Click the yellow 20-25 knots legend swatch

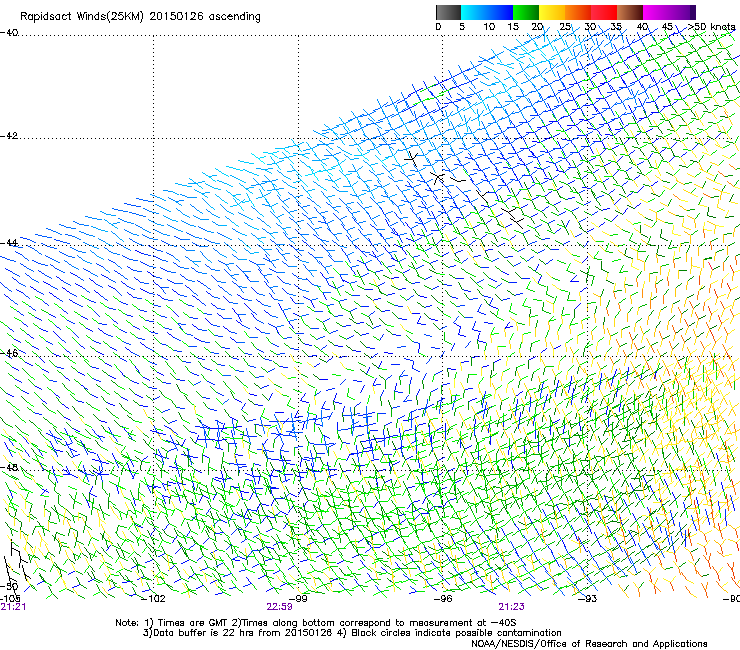tap(552, 12)
